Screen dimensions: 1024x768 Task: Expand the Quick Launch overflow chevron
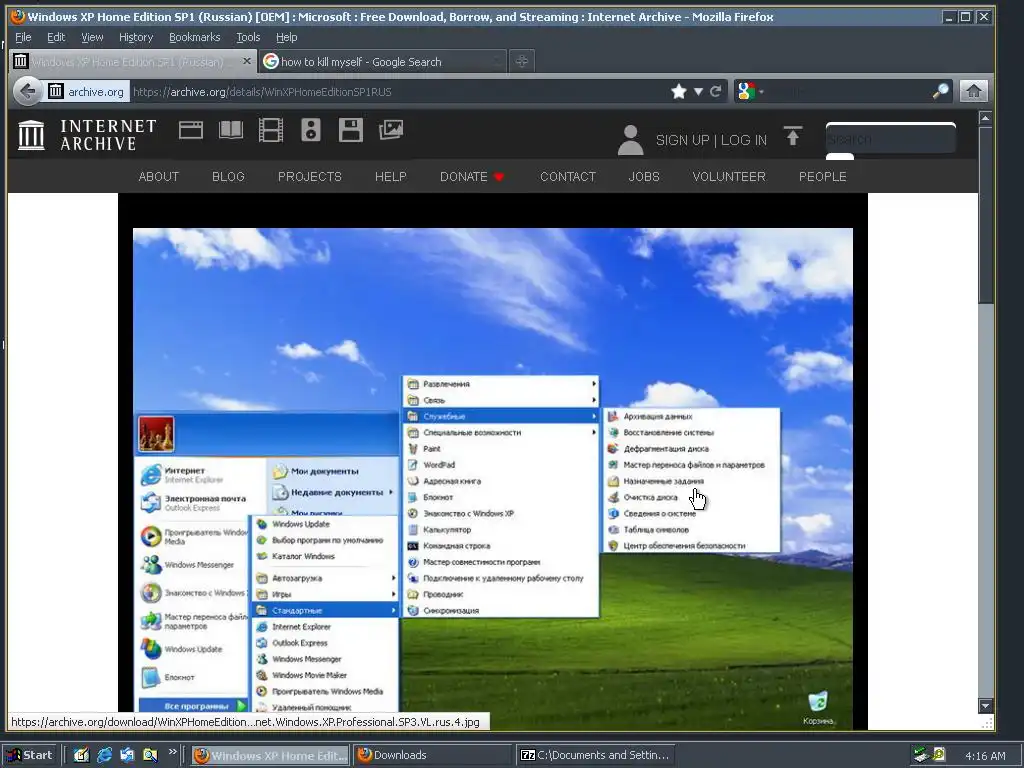click(172, 752)
